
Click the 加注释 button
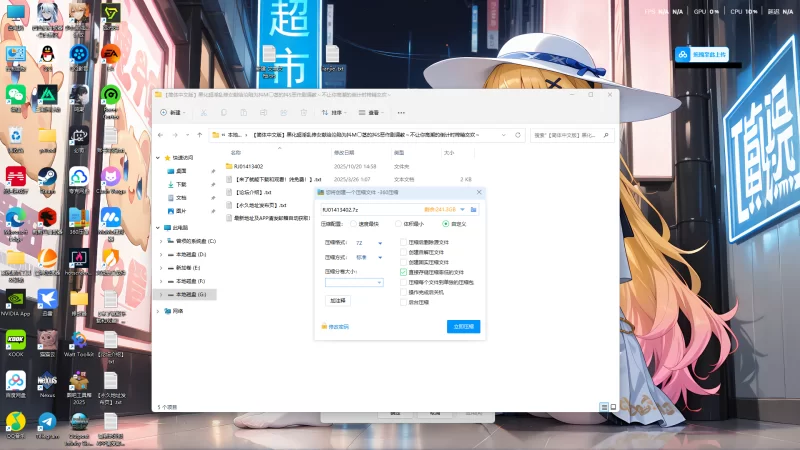tap(338, 300)
